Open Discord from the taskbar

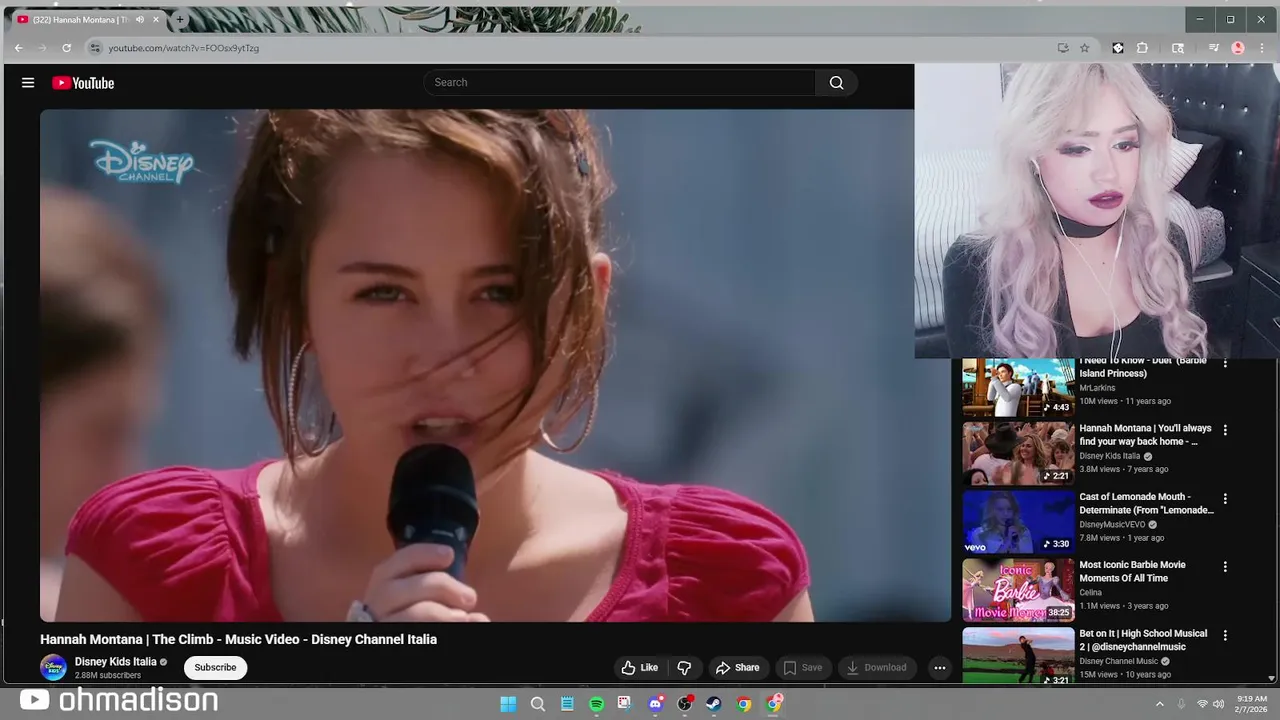(655, 704)
